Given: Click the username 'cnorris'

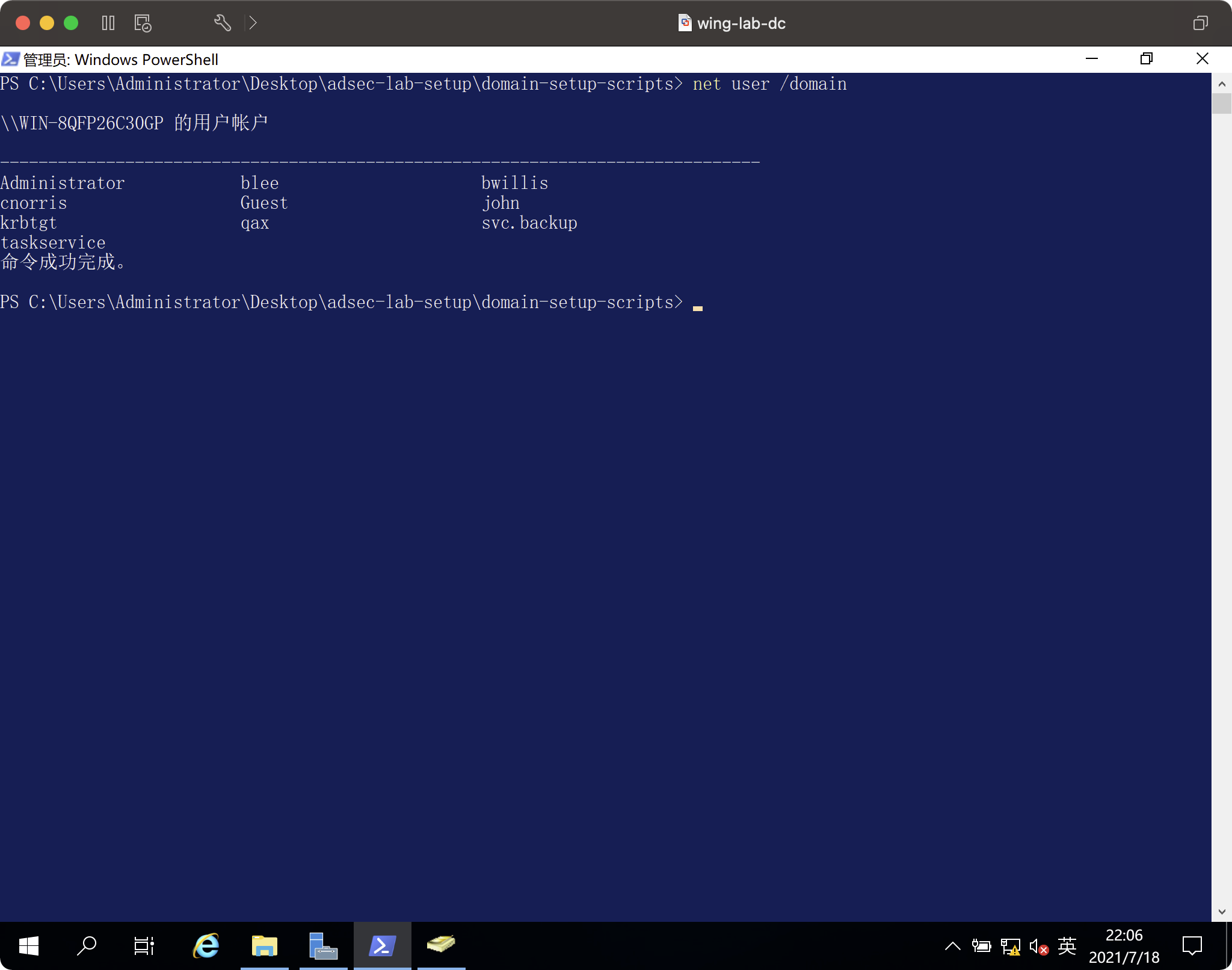Looking at the screenshot, I should (34, 203).
